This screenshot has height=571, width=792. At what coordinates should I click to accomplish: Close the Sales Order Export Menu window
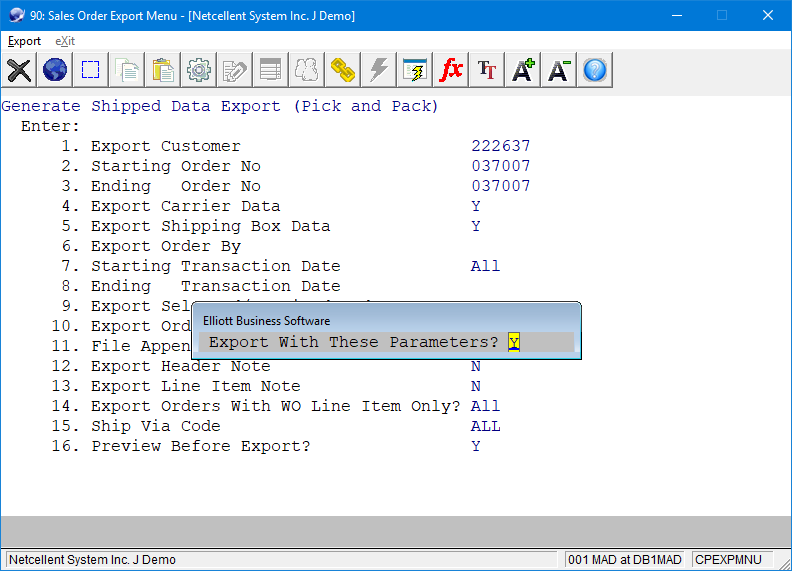(768, 15)
